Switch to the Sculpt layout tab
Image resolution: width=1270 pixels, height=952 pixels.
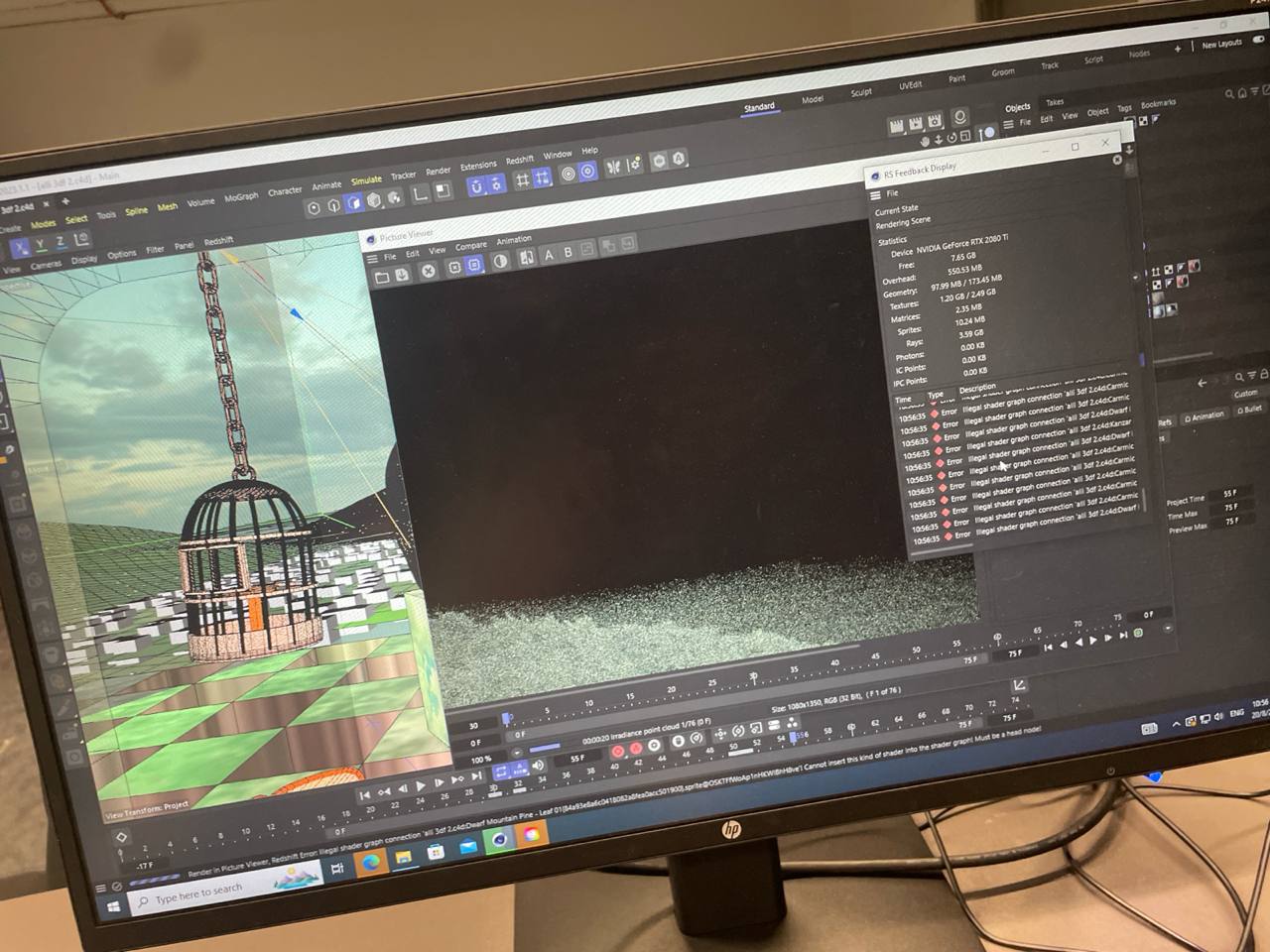pyautogui.click(x=861, y=92)
